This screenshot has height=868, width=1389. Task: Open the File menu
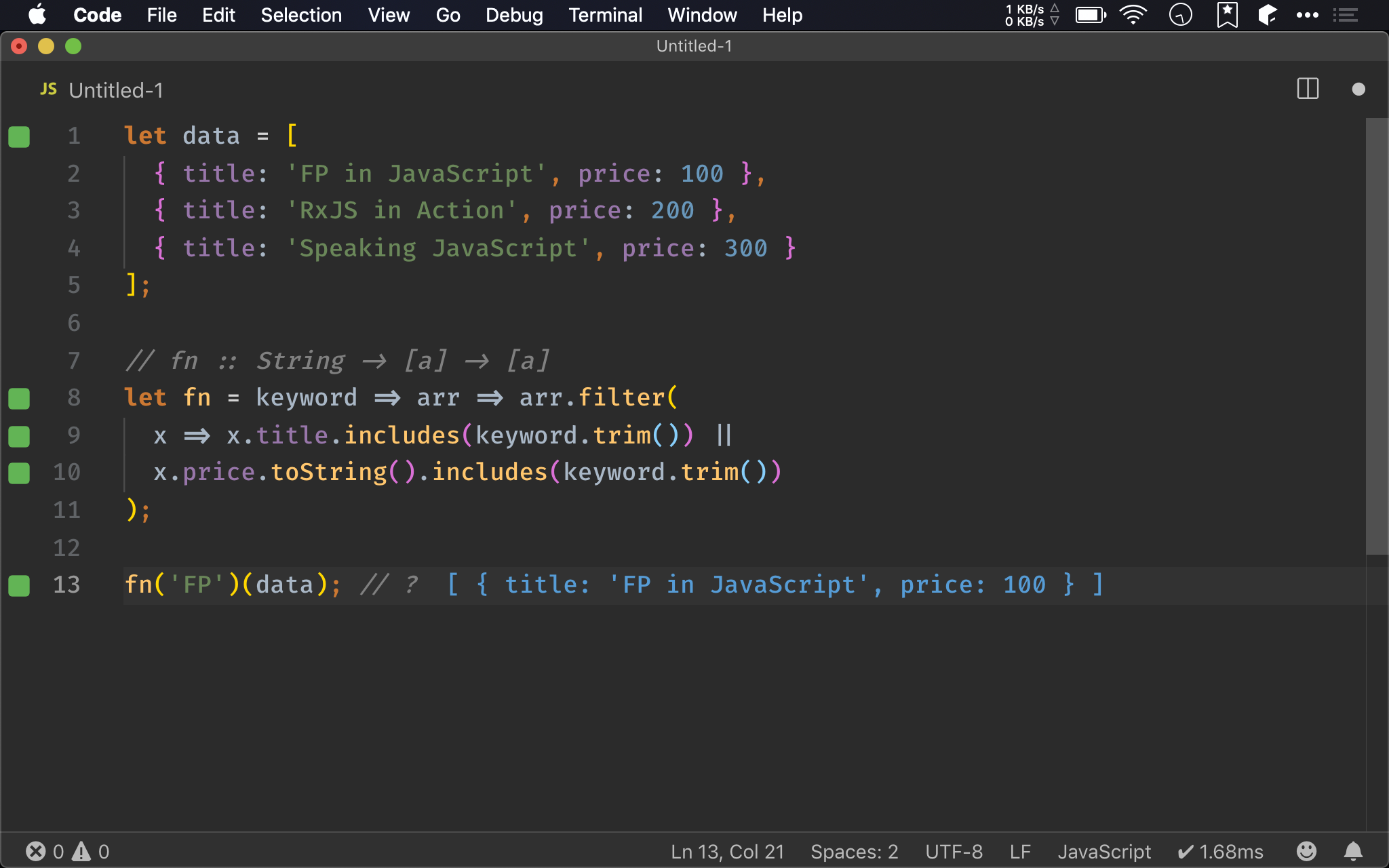coord(161,15)
